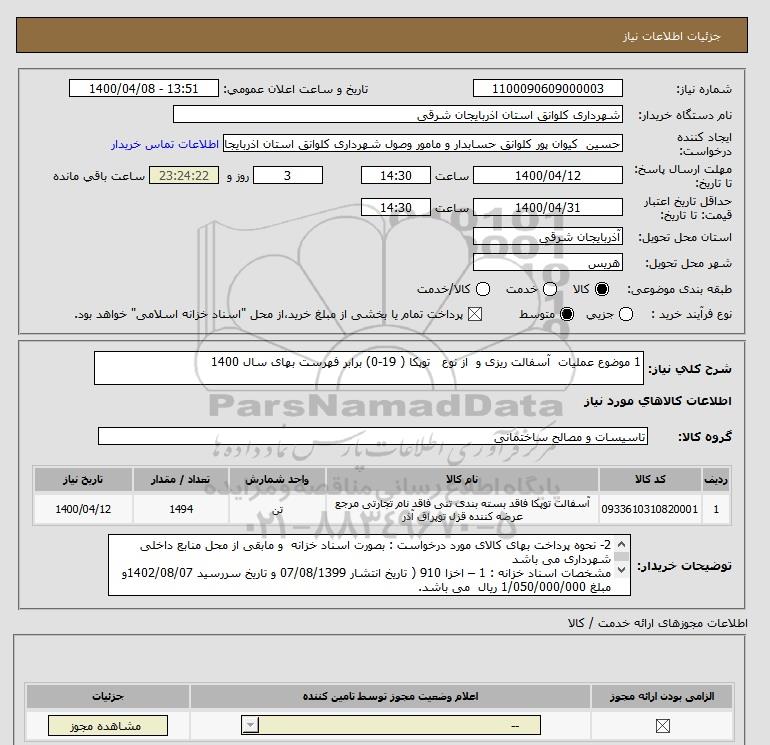
Task: Click the response deadline date 1400/04/12 field
Action: 548,175
